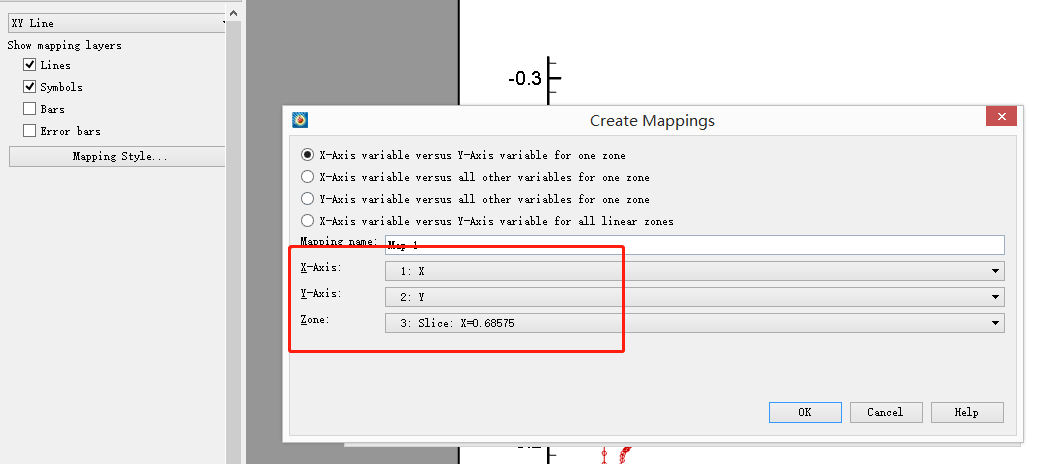1041x464 pixels.
Task: Open the XY Line plot type dropdown
Action: click(x=117, y=23)
